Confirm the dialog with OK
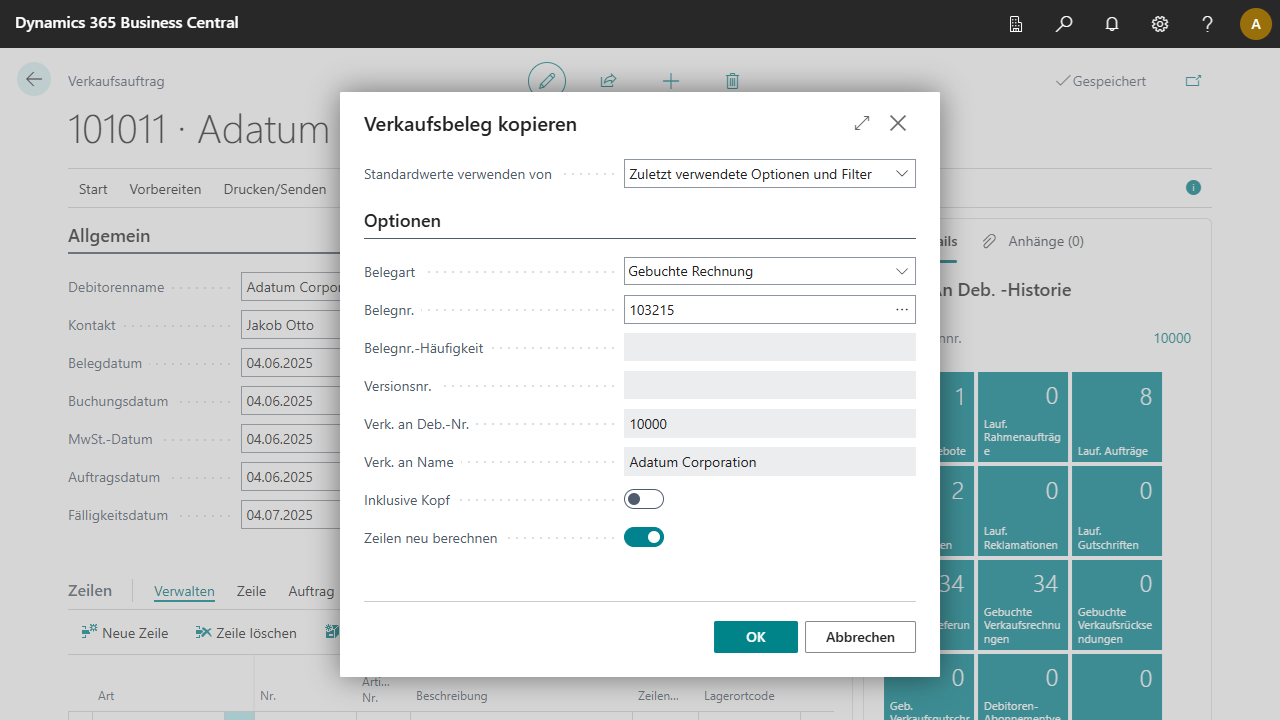Screen dimensions: 1280x720 (756, 637)
